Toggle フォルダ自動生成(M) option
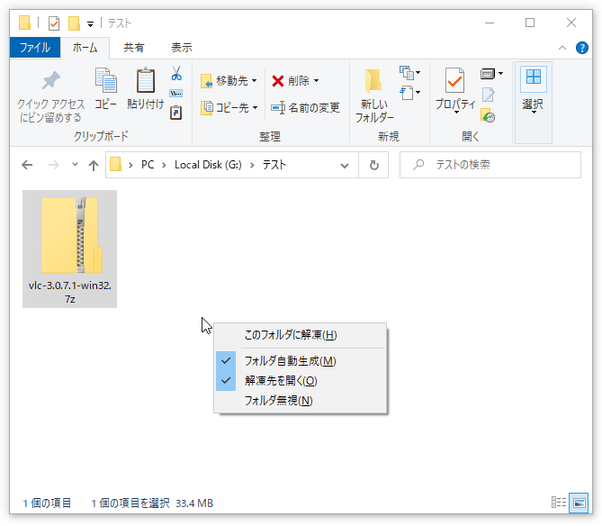 300,361
